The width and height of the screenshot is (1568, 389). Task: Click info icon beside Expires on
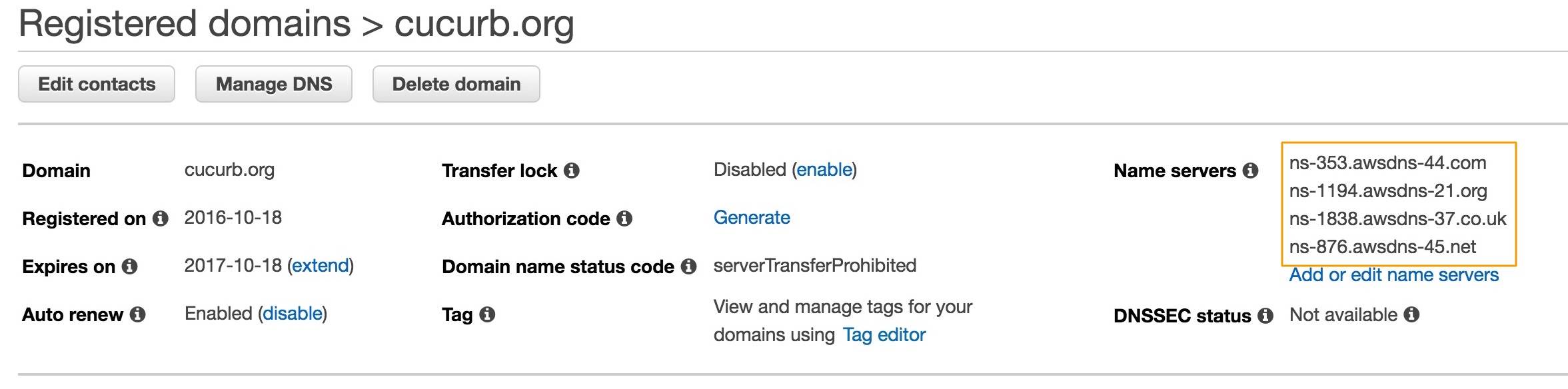(x=130, y=266)
